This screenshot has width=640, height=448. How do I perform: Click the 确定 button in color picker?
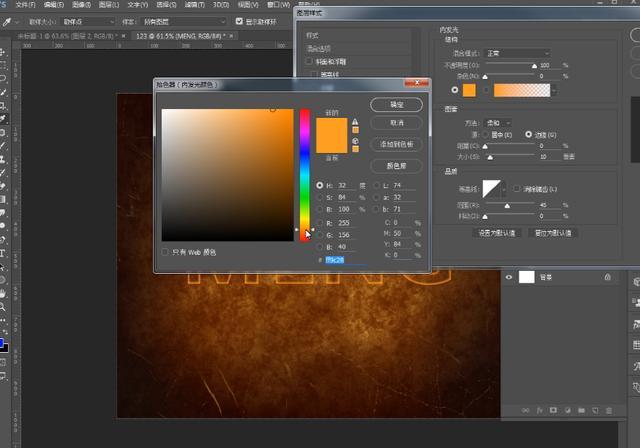(x=396, y=104)
